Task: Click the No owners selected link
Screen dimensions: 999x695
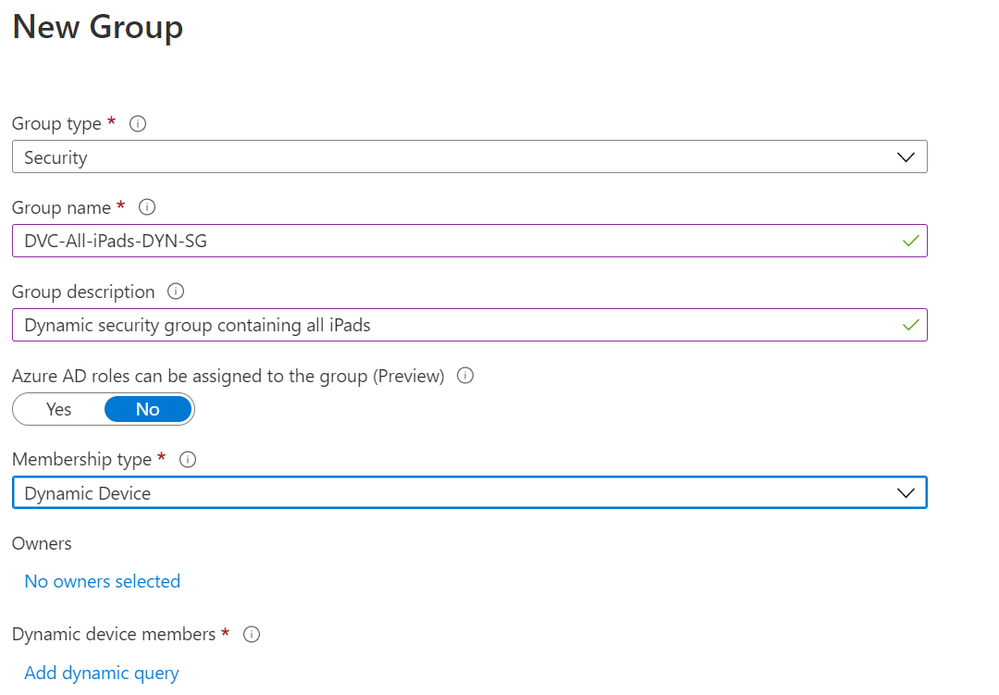Action: (x=102, y=581)
